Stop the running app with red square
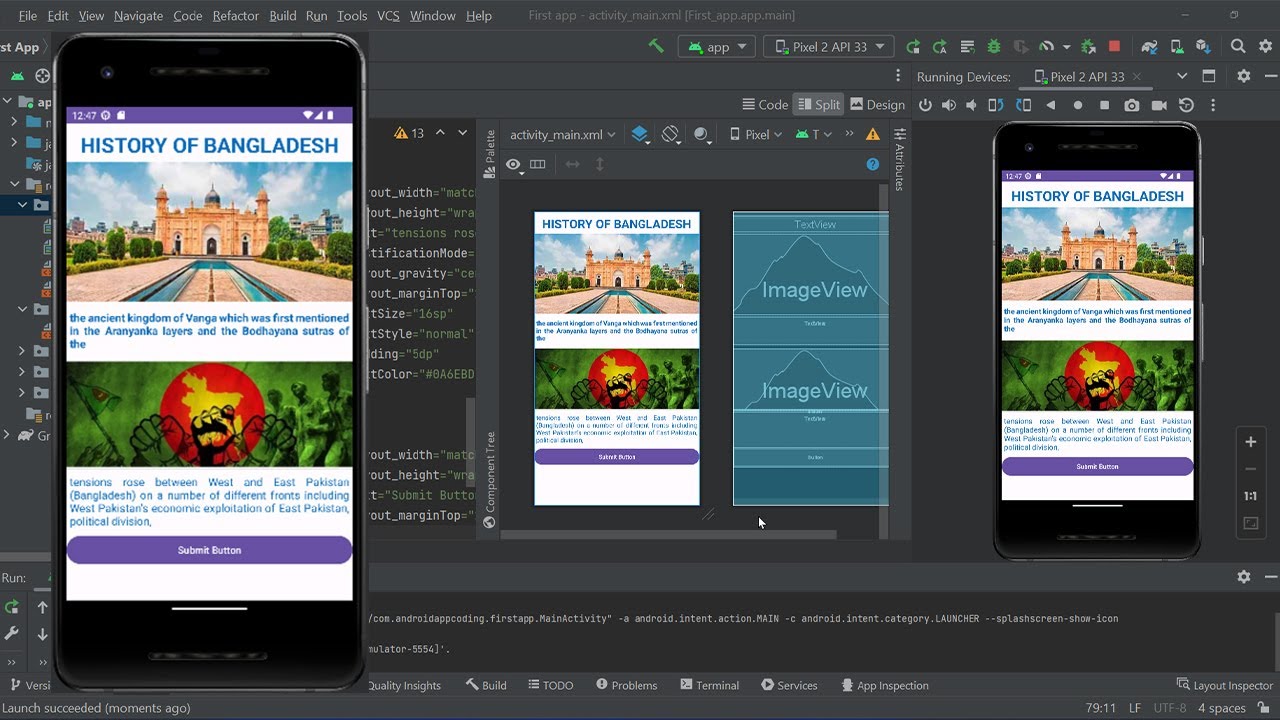 (1114, 47)
